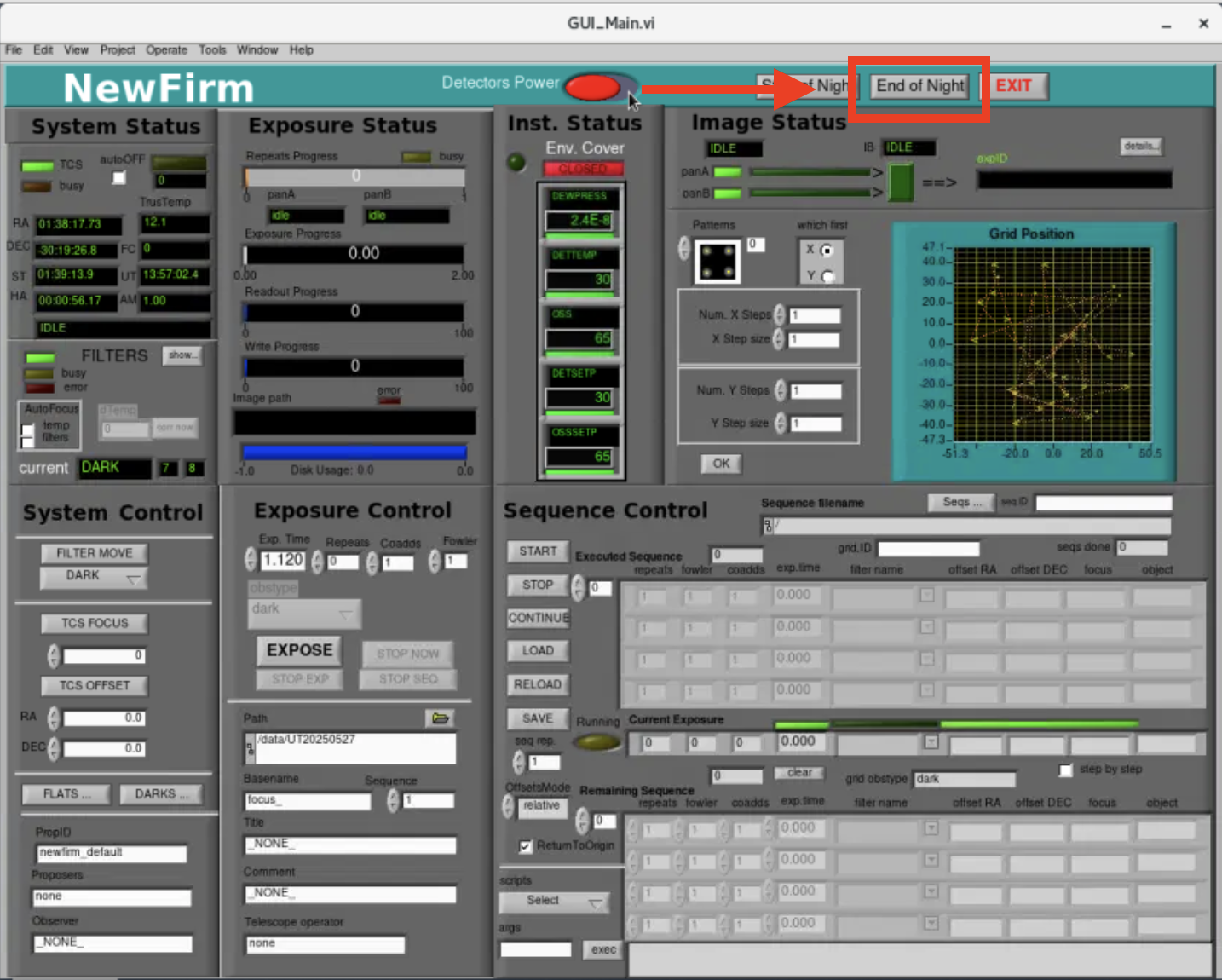Click the Env. Cover round indicator LED

516,162
